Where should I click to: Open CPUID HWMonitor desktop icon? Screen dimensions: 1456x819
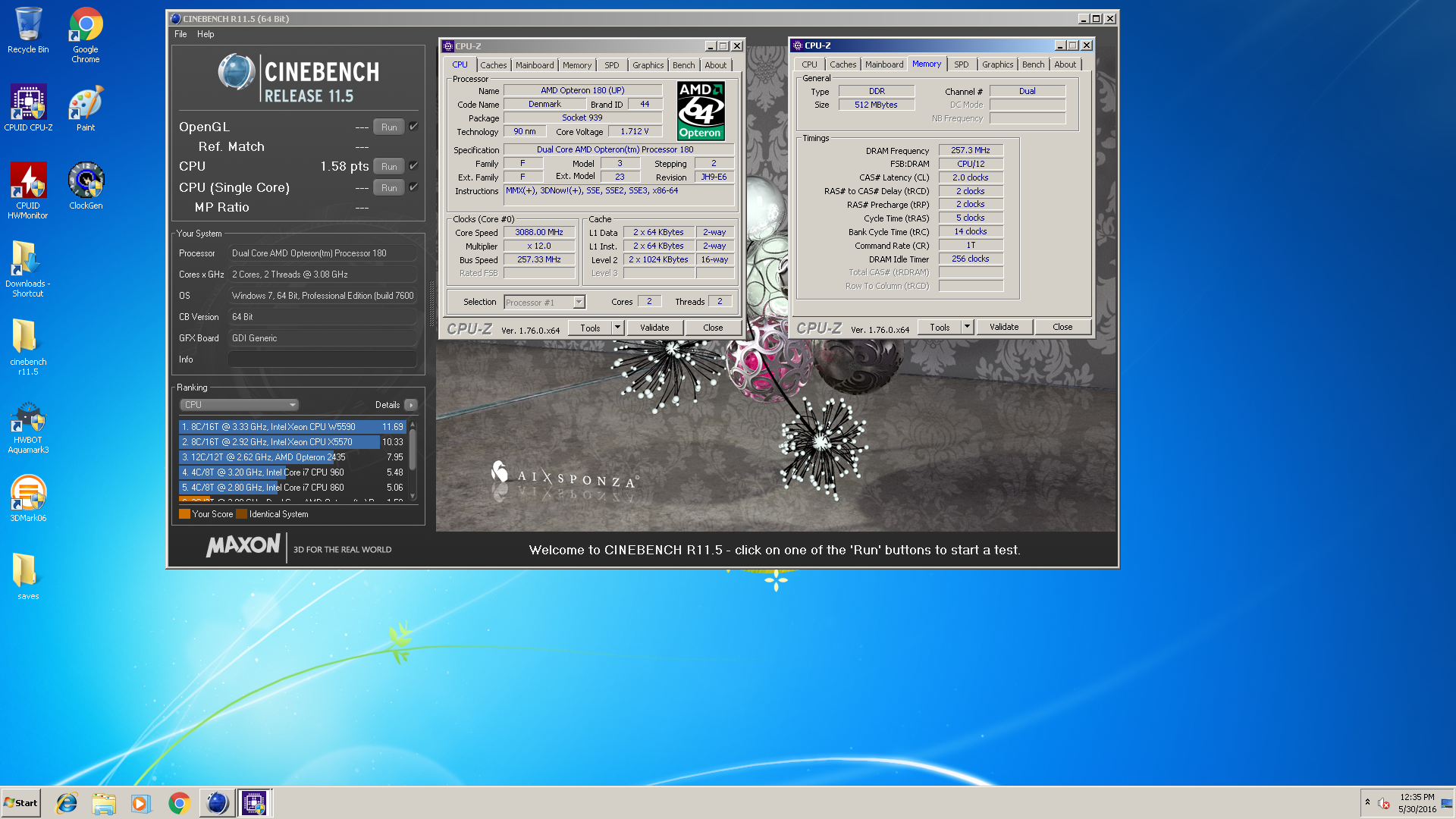28,190
